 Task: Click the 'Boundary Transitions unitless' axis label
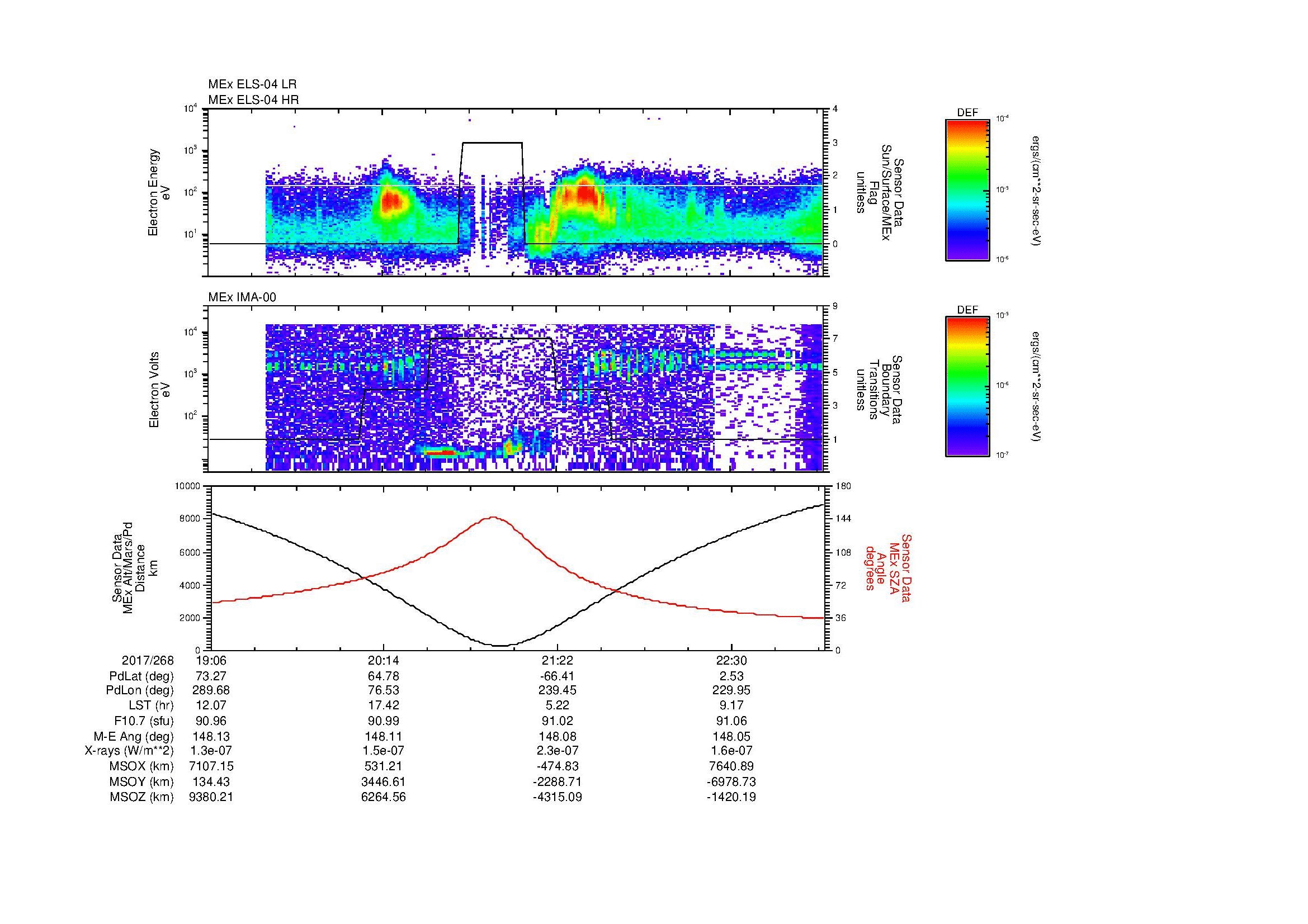(880, 390)
